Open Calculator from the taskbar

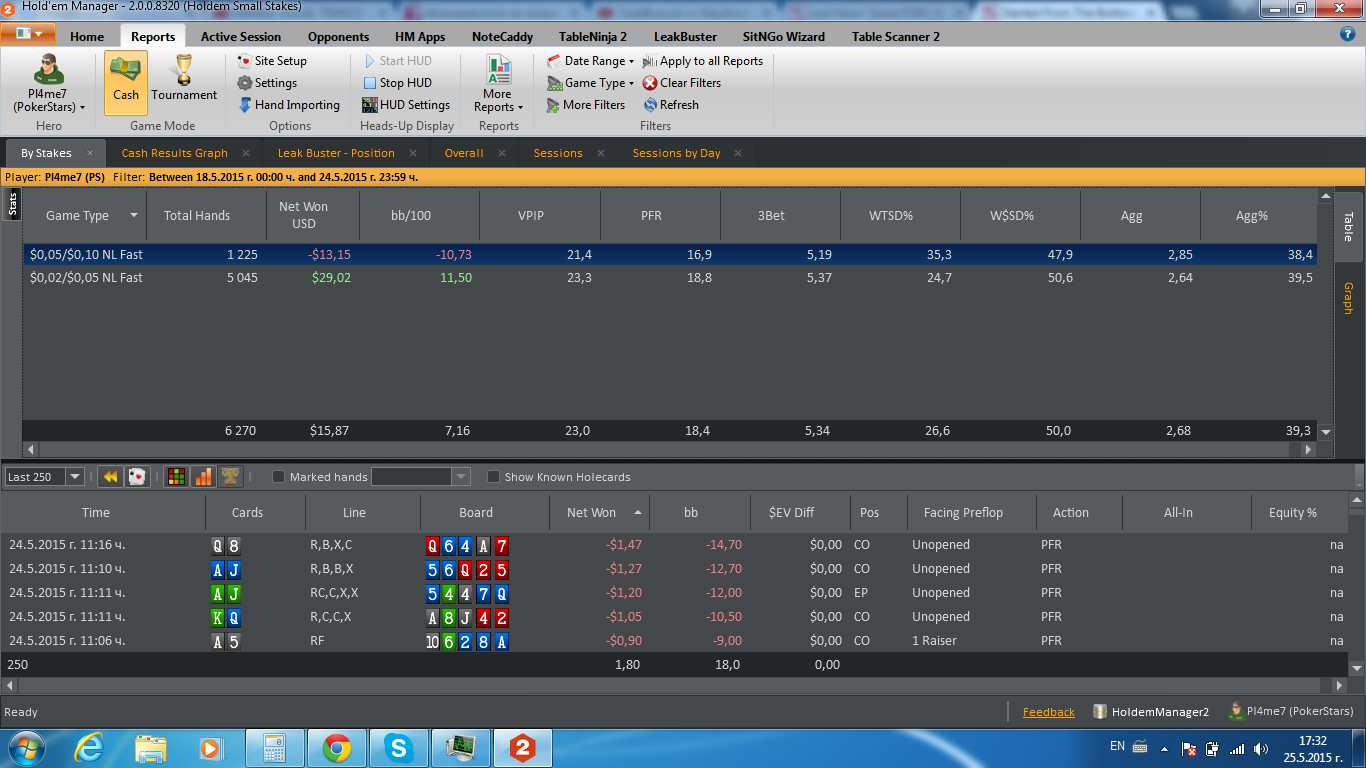274,748
